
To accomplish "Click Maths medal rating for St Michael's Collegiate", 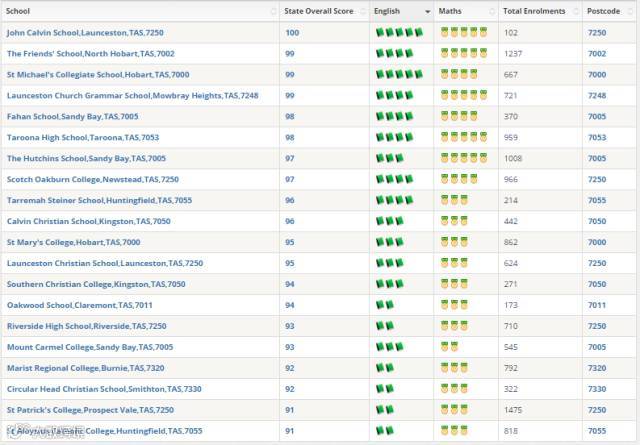I will pyautogui.click(x=459, y=74).
